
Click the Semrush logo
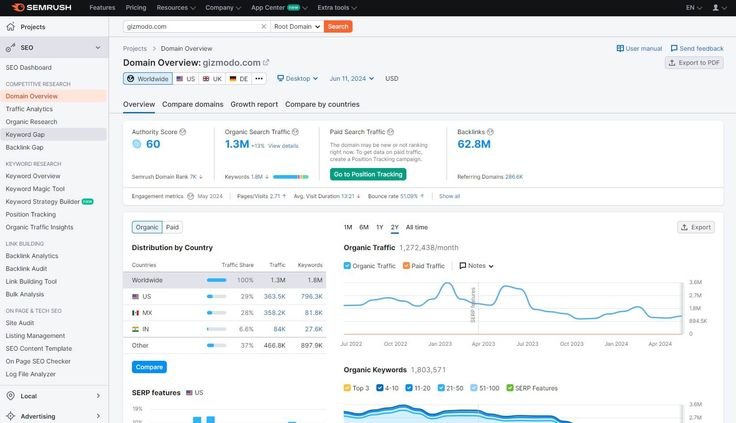click(41, 8)
